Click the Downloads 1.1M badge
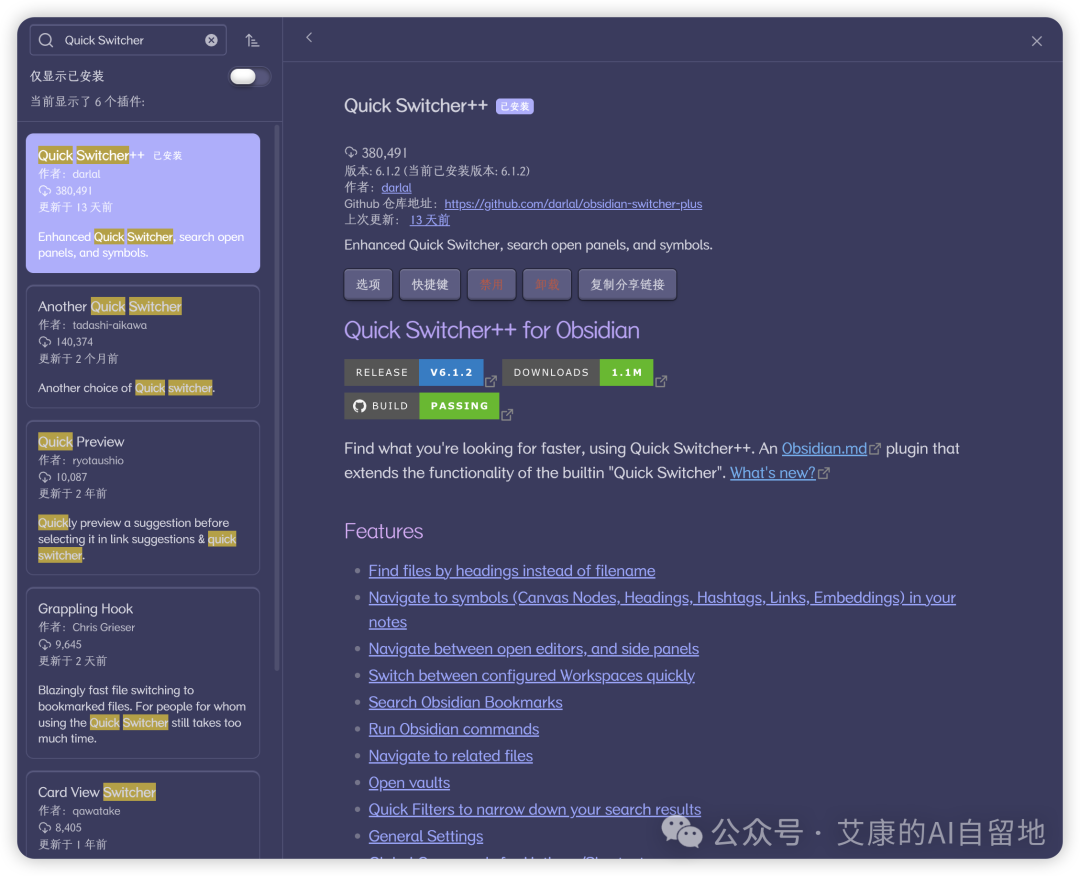The image size is (1080, 876). click(578, 373)
